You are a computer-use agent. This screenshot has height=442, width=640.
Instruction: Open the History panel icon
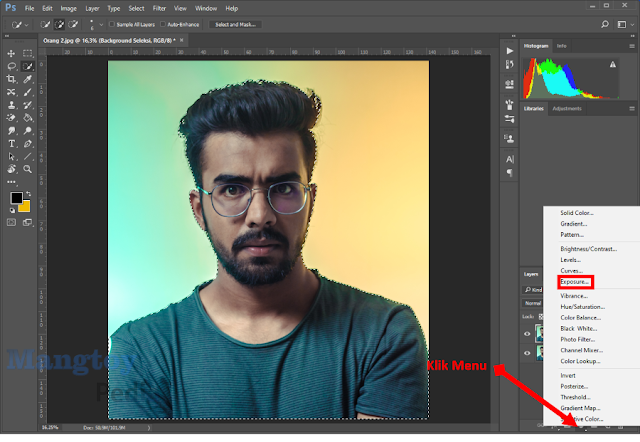click(x=509, y=64)
